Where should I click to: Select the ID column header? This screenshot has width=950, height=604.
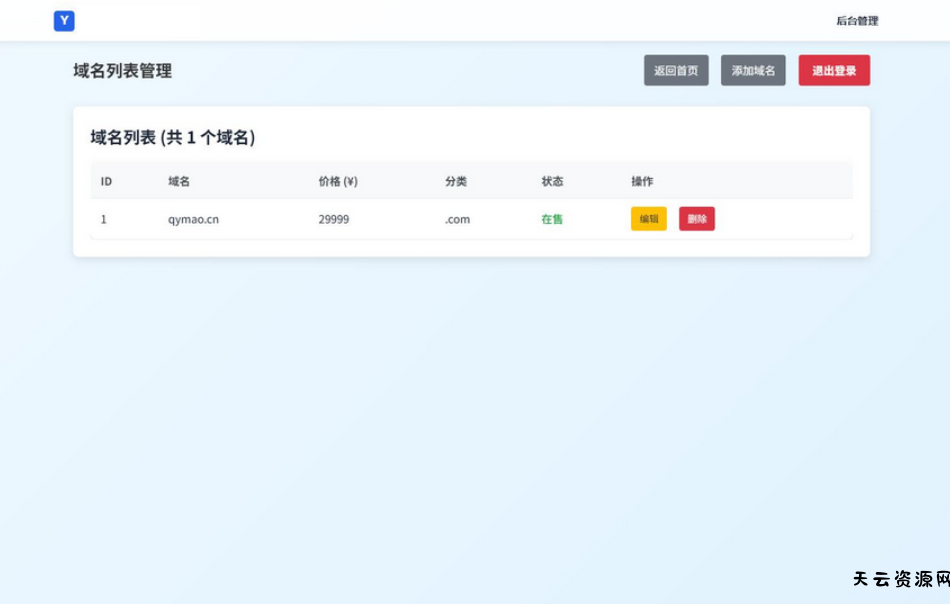pos(106,182)
